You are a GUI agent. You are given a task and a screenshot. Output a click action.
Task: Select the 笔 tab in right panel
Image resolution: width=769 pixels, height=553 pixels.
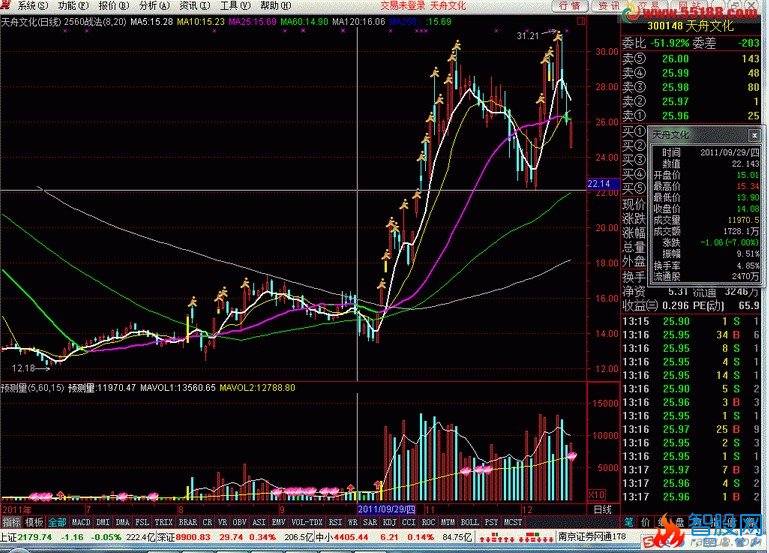pos(629,522)
